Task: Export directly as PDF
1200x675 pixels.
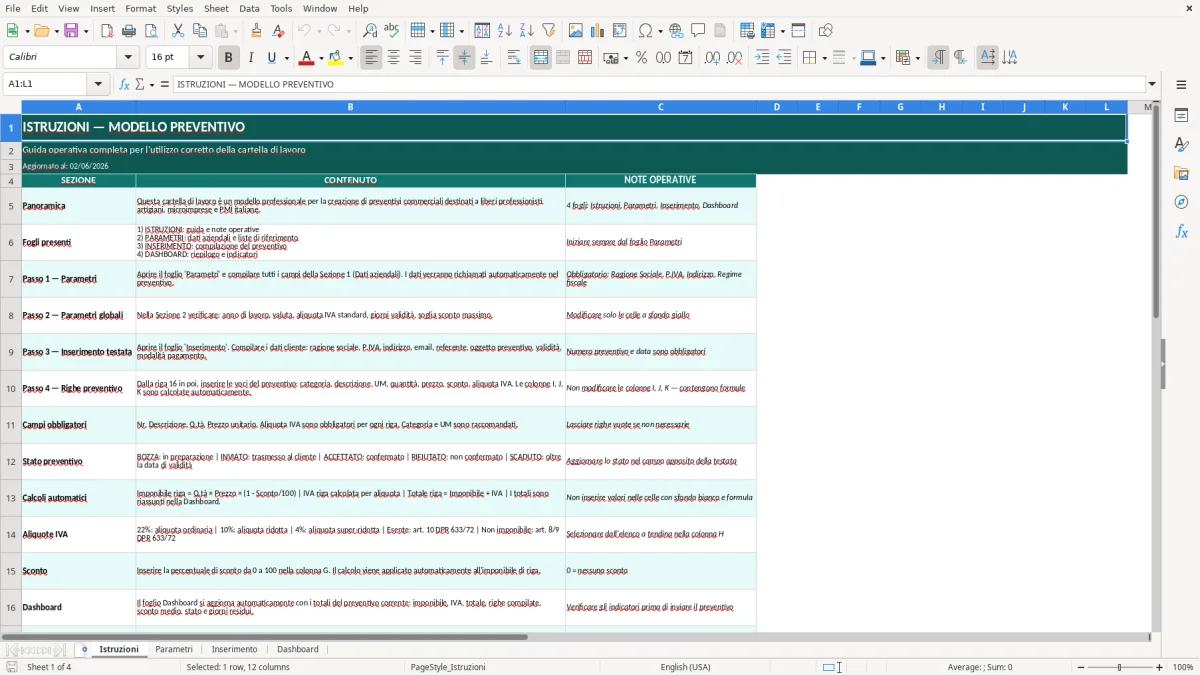Action: click(x=107, y=31)
